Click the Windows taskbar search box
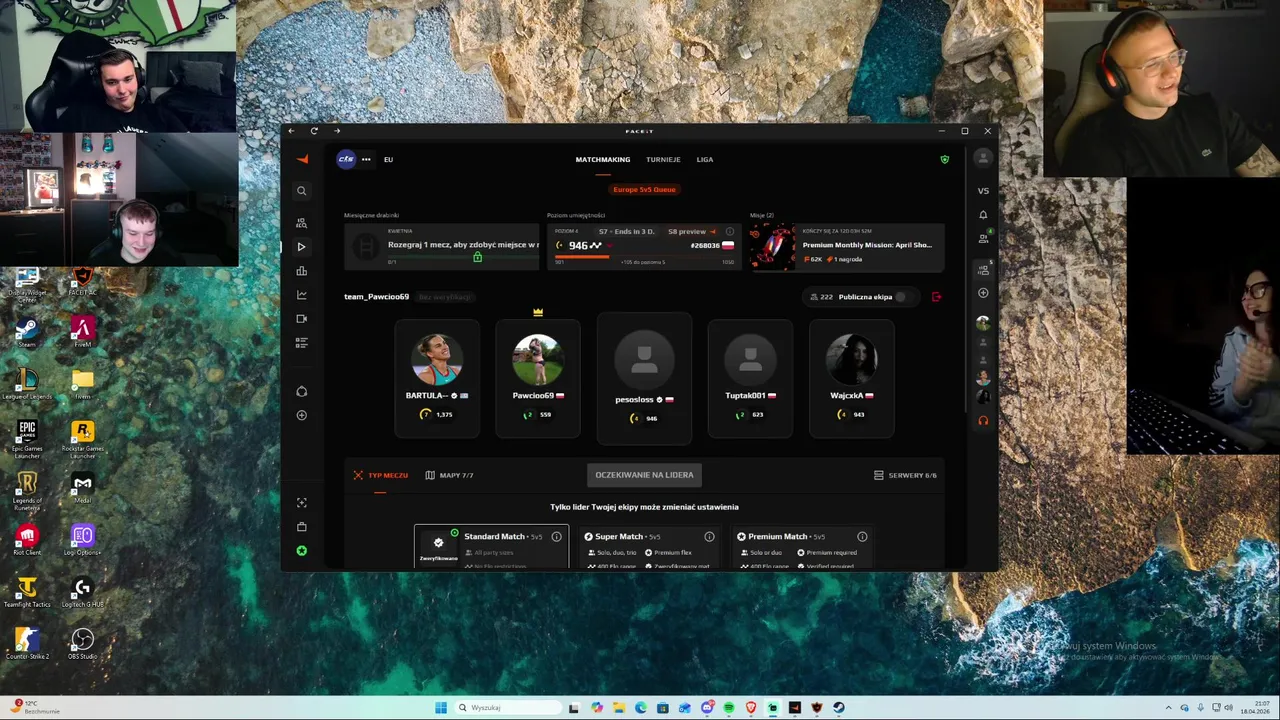The image size is (1280, 720). [507, 708]
